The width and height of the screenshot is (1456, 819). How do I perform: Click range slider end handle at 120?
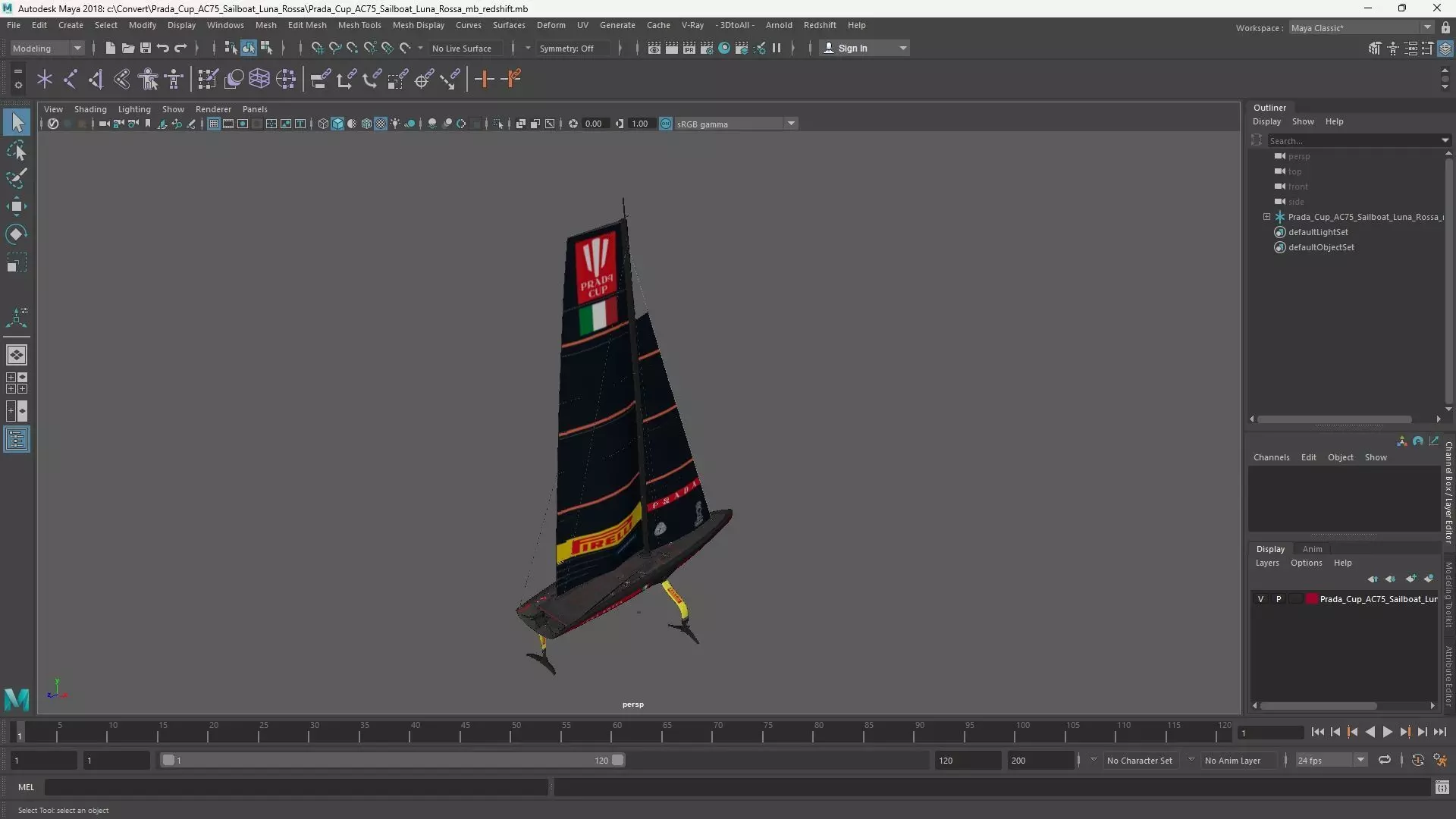(x=617, y=760)
